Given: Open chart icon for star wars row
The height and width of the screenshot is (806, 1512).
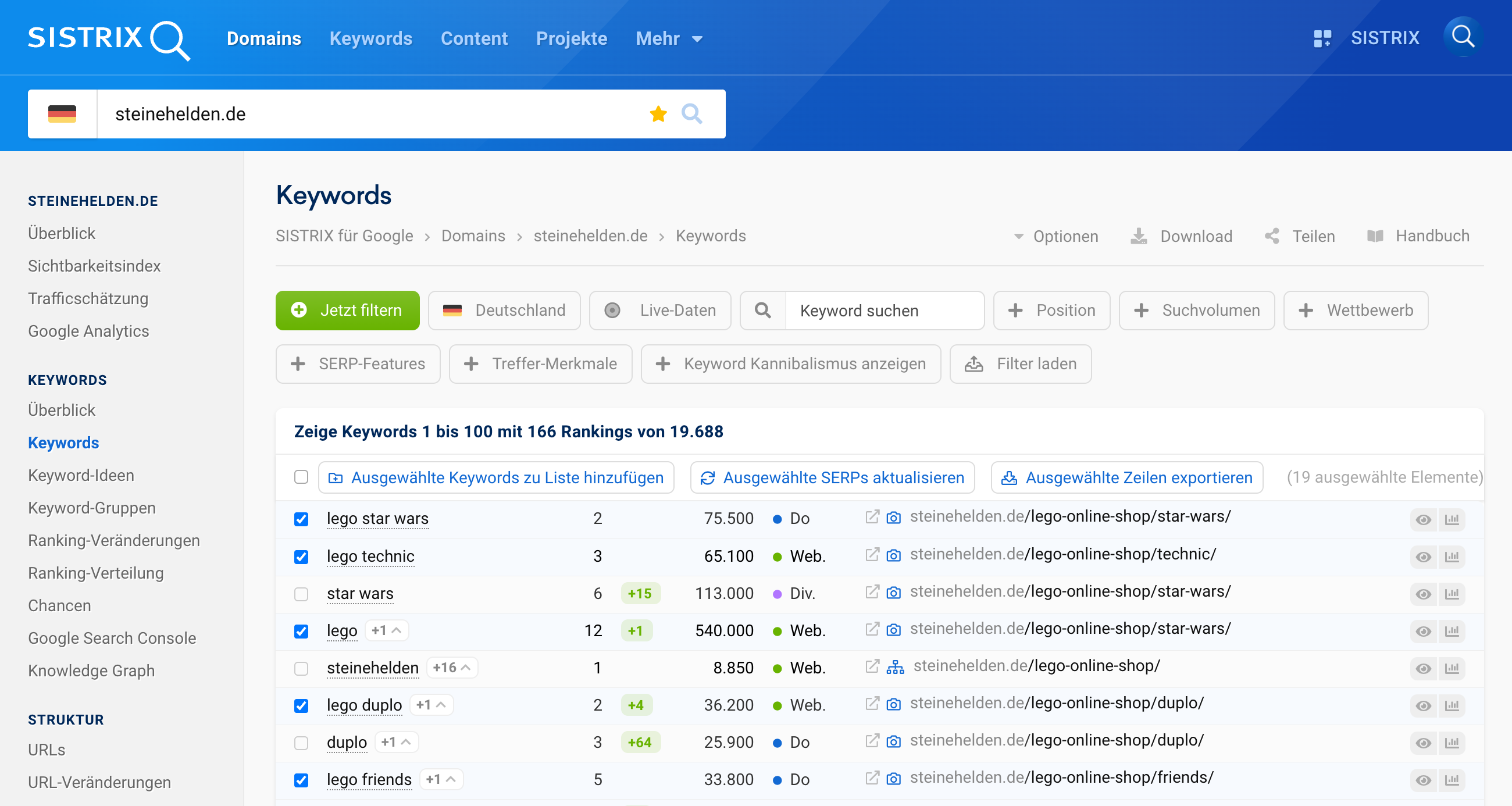Looking at the screenshot, I should [1452, 594].
